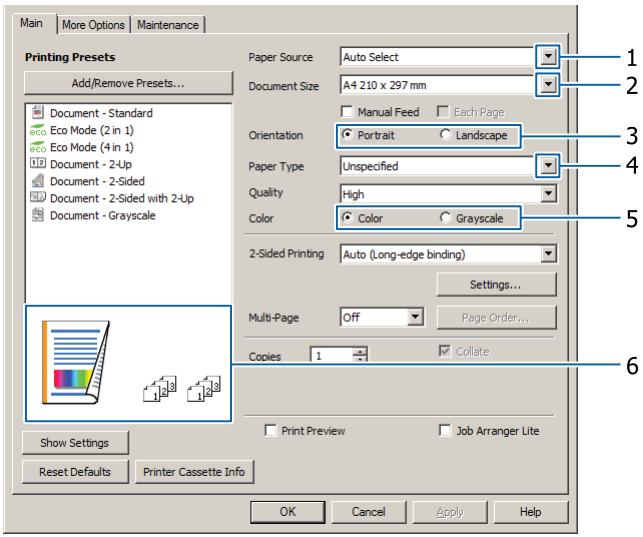The width and height of the screenshot is (643, 537).
Task: Select 'Document - 2-Sided with 2-Up' preset text
Action: coord(122,198)
